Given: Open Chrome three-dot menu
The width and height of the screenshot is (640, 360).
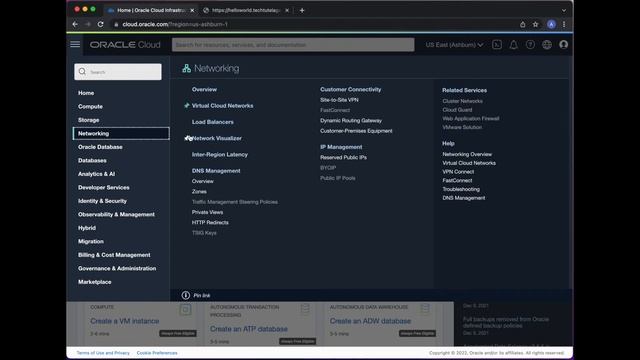Looking at the screenshot, I should click(x=564, y=24).
